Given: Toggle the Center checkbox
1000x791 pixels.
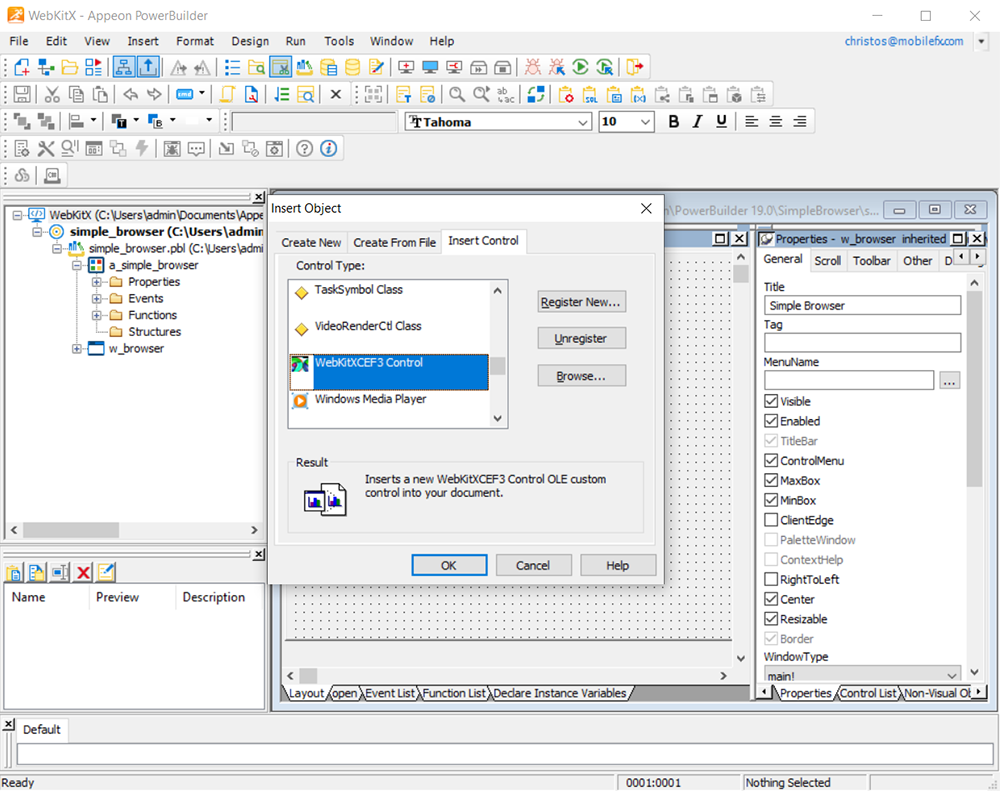Looking at the screenshot, I should point(771,599).
